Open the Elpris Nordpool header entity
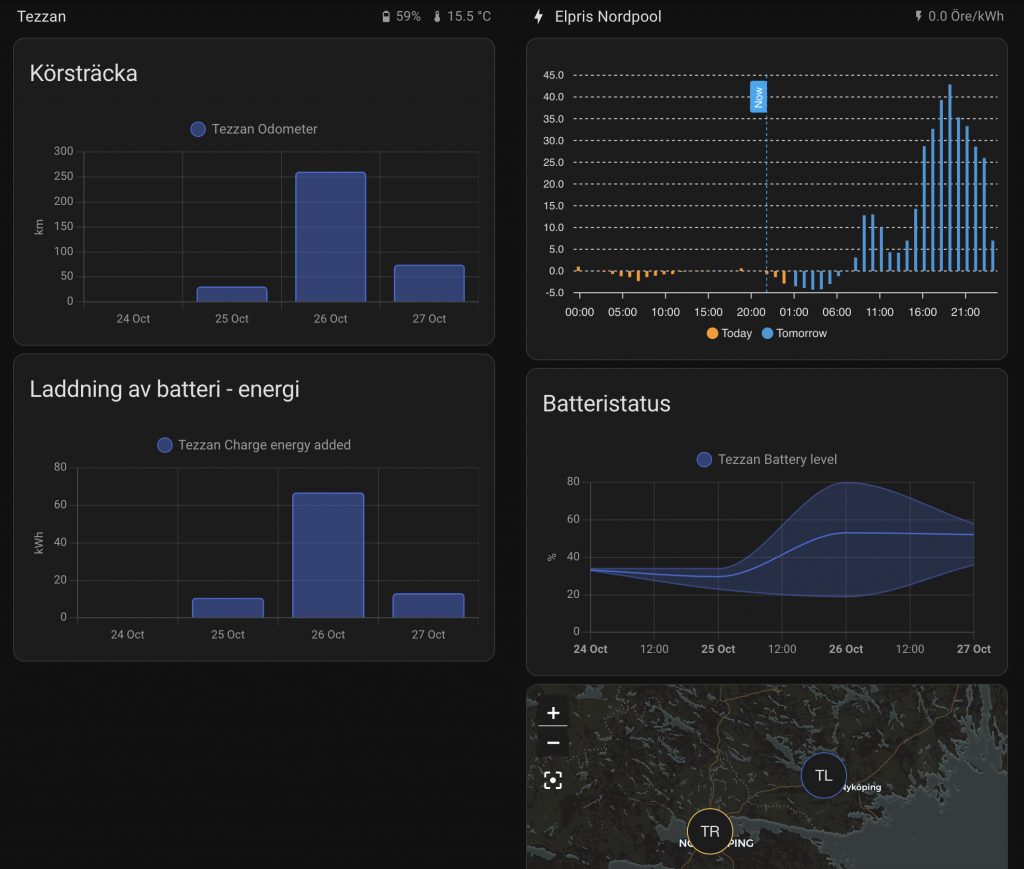This screenshot has height=869, width=1024. (608, 17)
